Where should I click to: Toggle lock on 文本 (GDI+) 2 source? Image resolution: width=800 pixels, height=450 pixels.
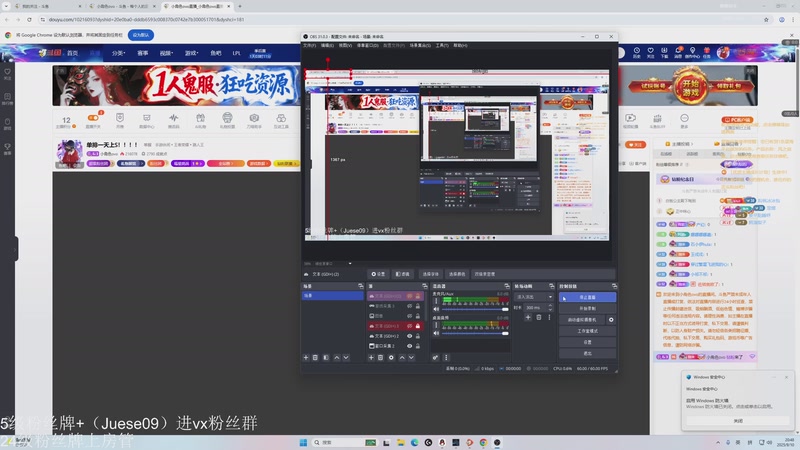pos(418,336)
